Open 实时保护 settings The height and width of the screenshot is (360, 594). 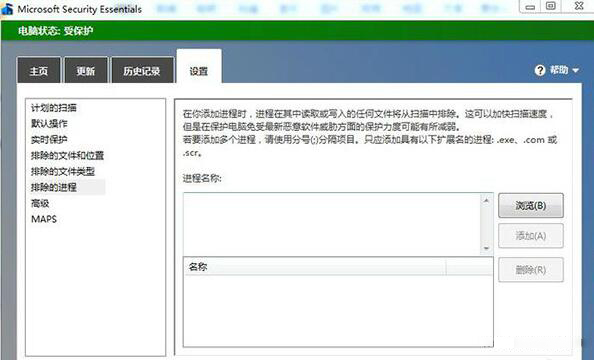49,139
